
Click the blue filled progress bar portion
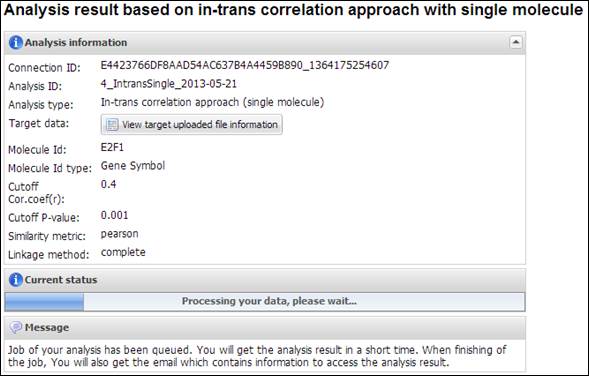[44, 302]
